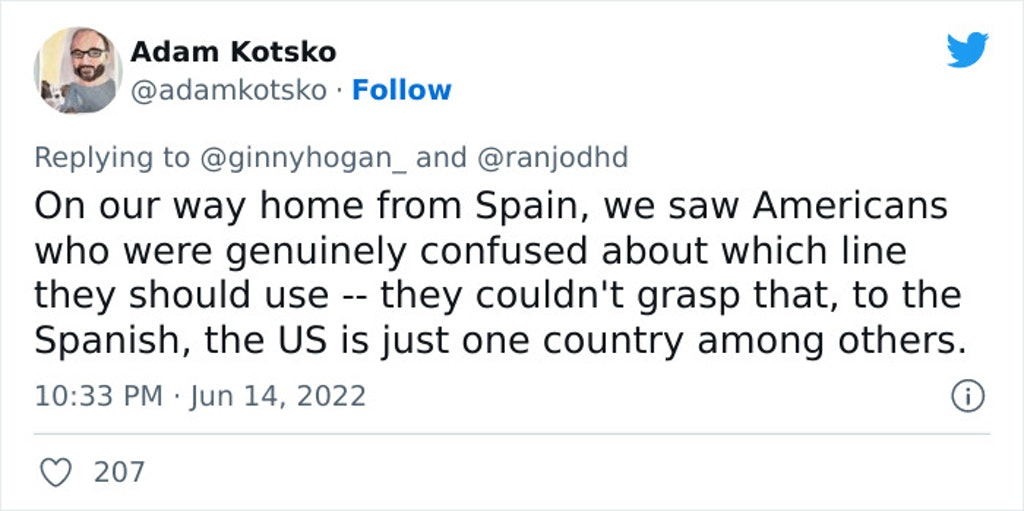This screenshot has height=511, width=1024.
Task: Click the Jun 14, 2022 date
Action: click(278, 397)
